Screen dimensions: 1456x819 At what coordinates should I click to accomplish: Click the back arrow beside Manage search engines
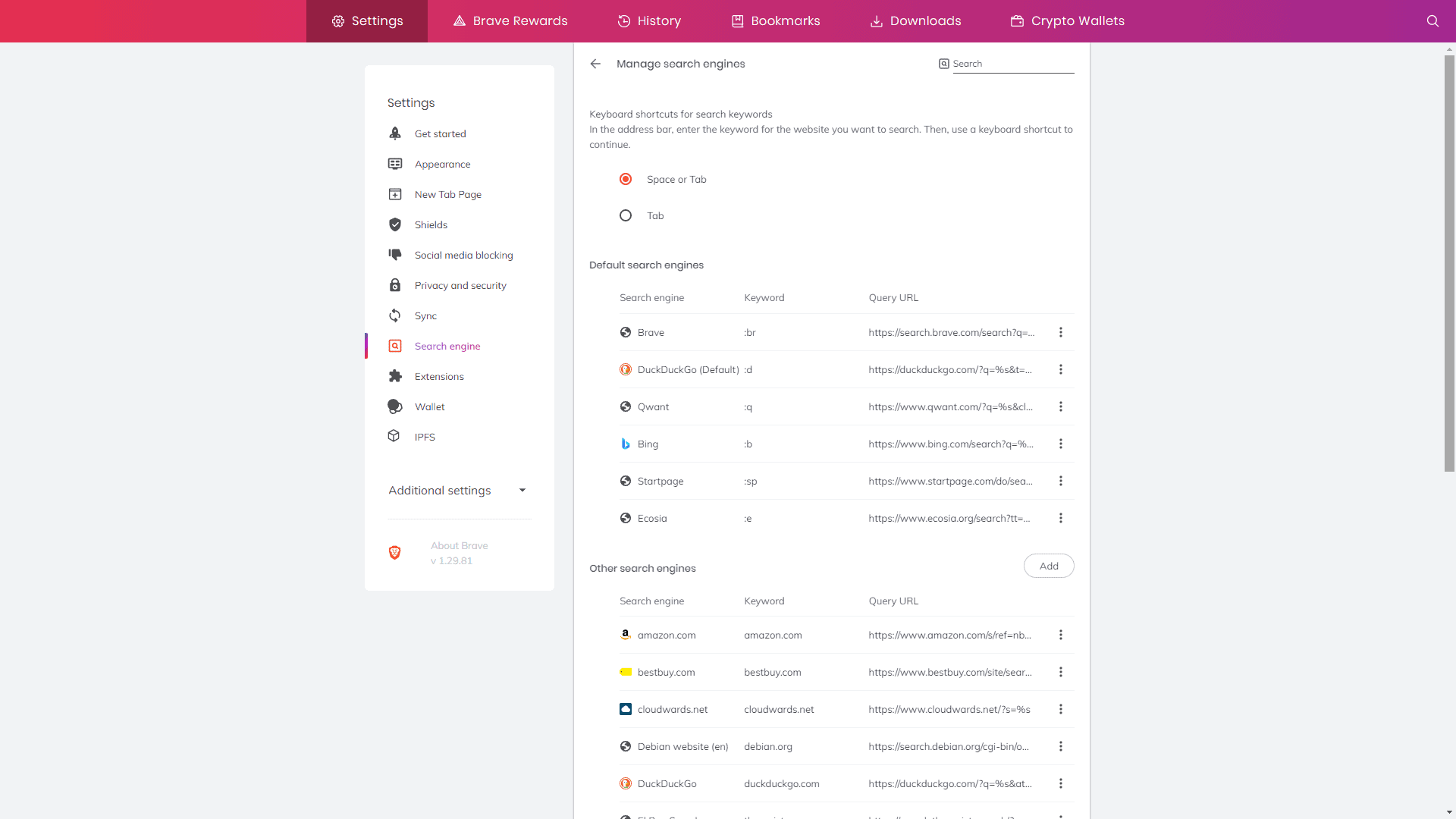(x=595, y=64)
